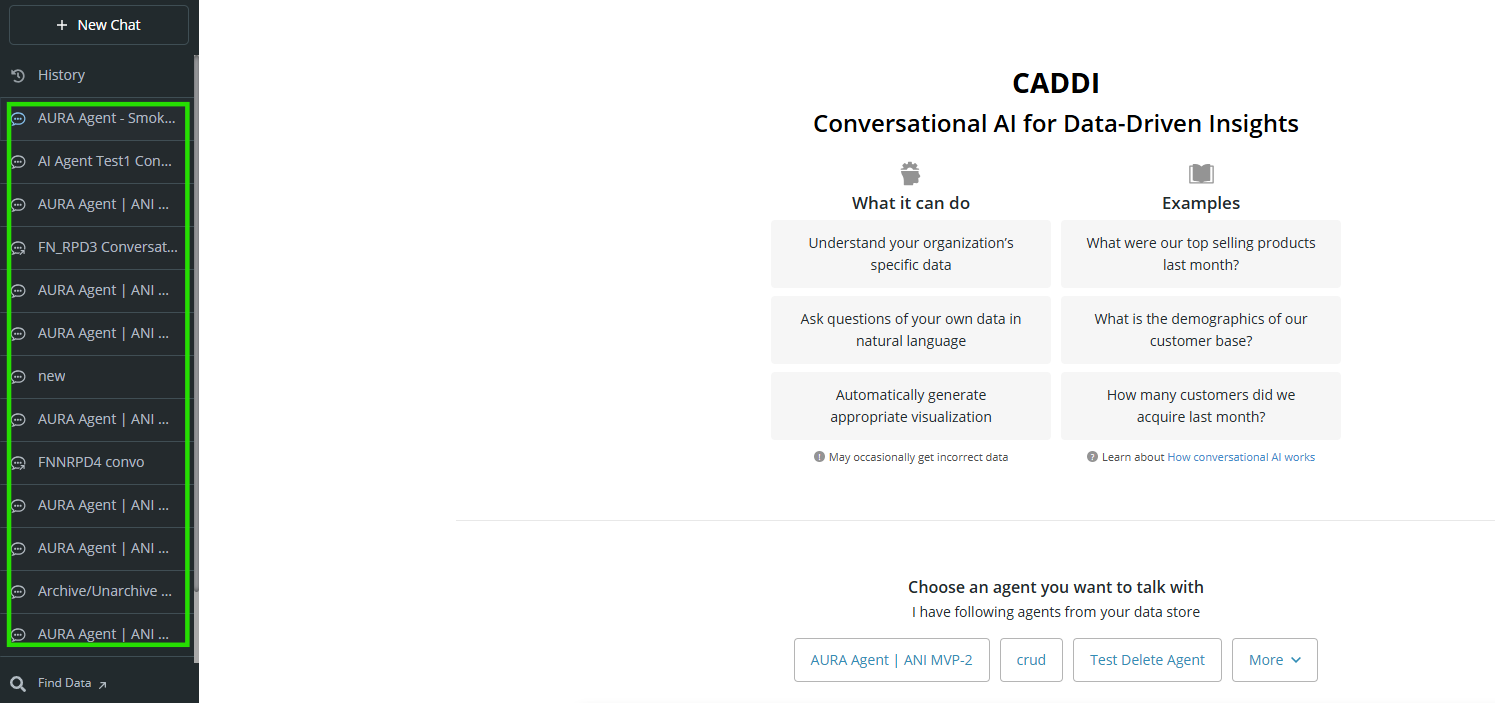Viewport: 1495px width, 703px height.
Task: Choose the crud agent button
Action: pyautogui.click(x=1031, y=660)
